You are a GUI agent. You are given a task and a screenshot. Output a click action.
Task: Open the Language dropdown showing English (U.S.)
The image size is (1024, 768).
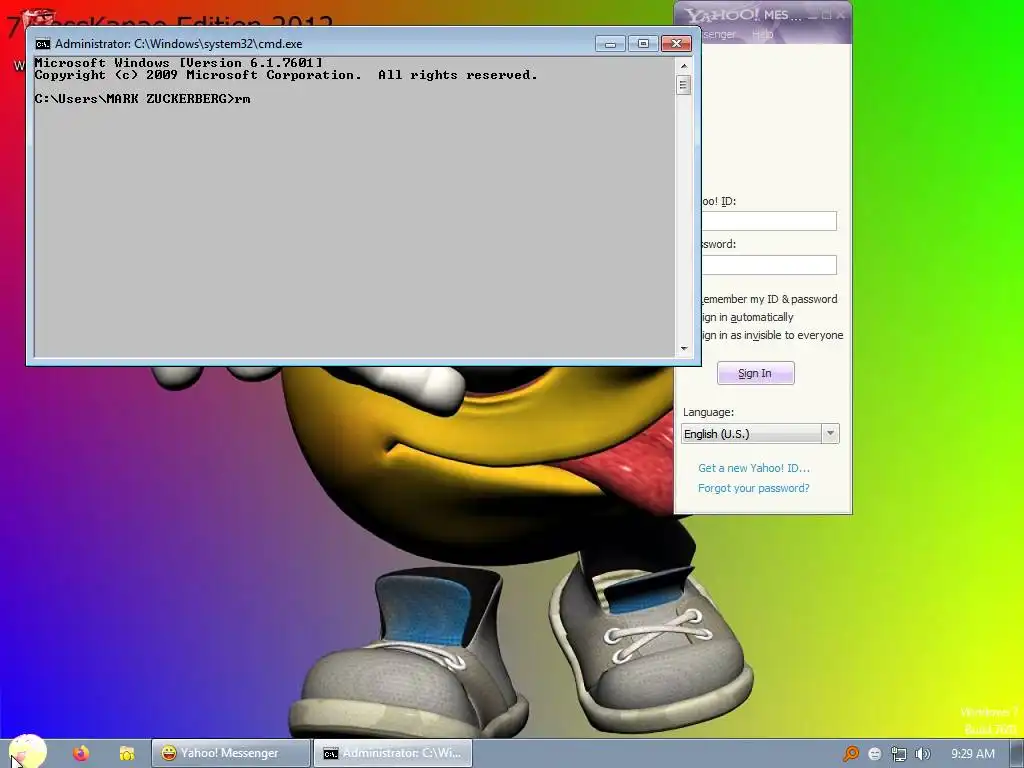point(760,434)
